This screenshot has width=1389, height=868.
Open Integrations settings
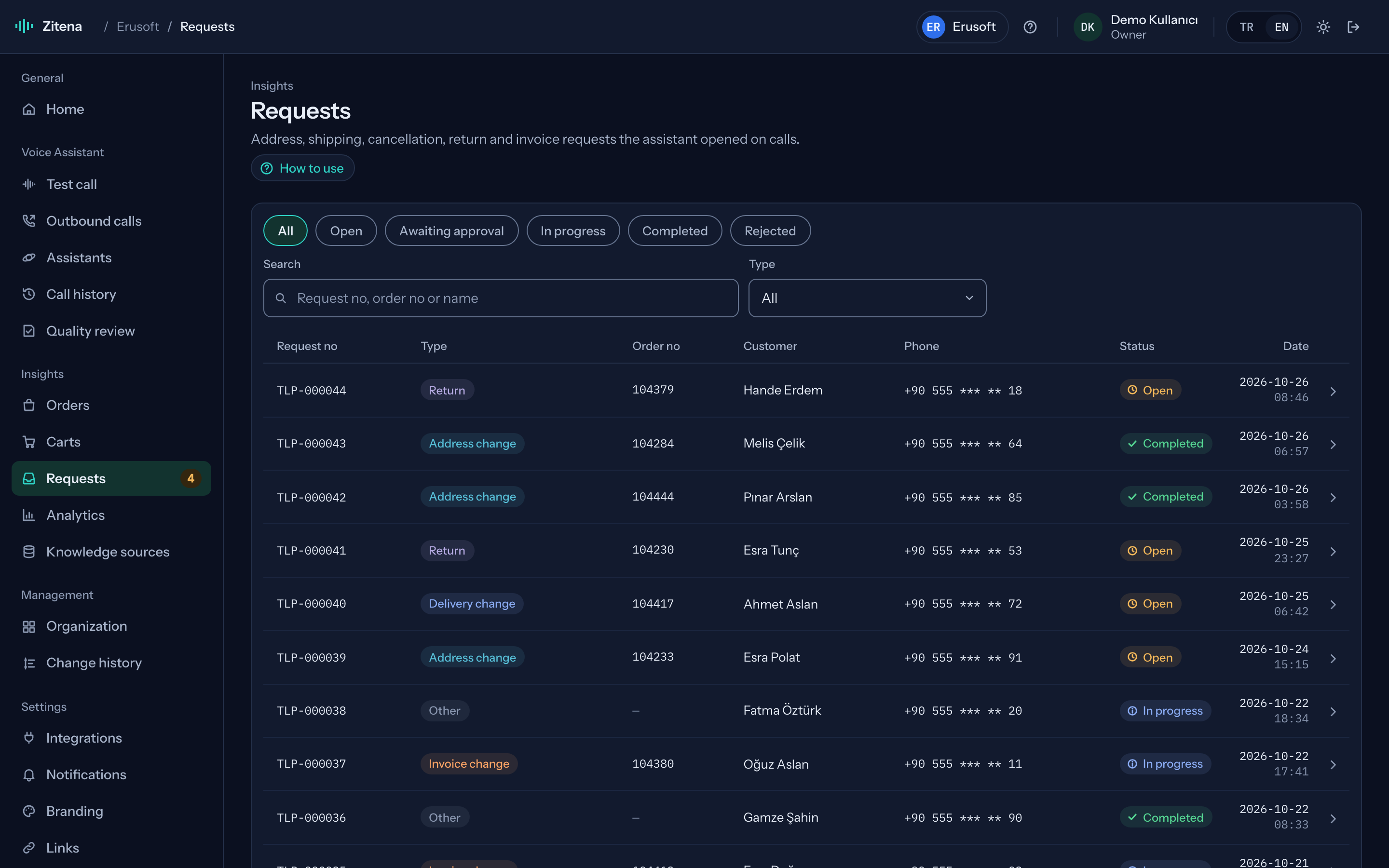click(111, 738)
